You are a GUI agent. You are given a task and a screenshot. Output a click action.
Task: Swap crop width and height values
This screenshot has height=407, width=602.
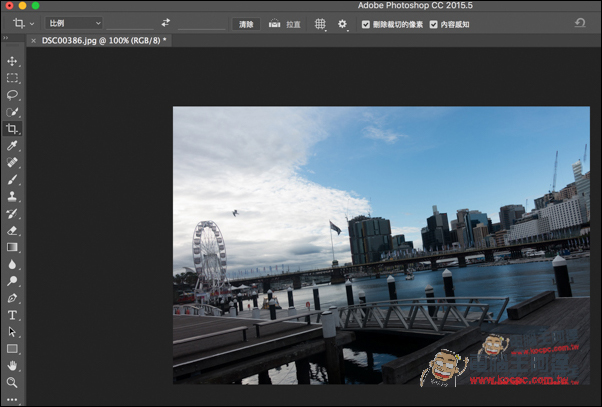coord(165,23)
